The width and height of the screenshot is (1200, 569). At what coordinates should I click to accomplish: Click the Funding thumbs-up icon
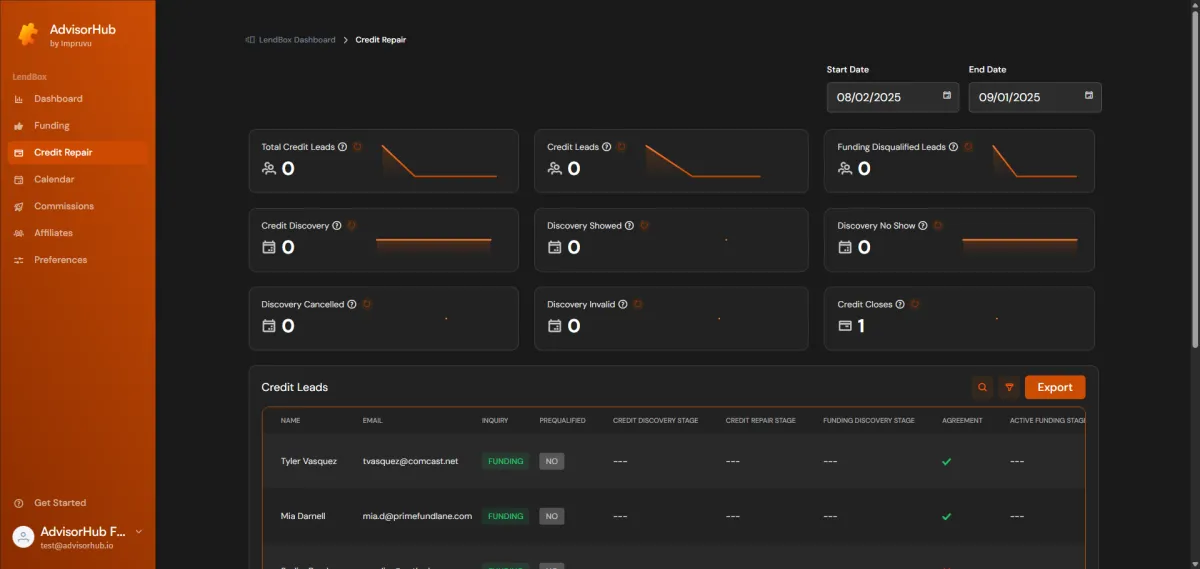tap(19, 126)
